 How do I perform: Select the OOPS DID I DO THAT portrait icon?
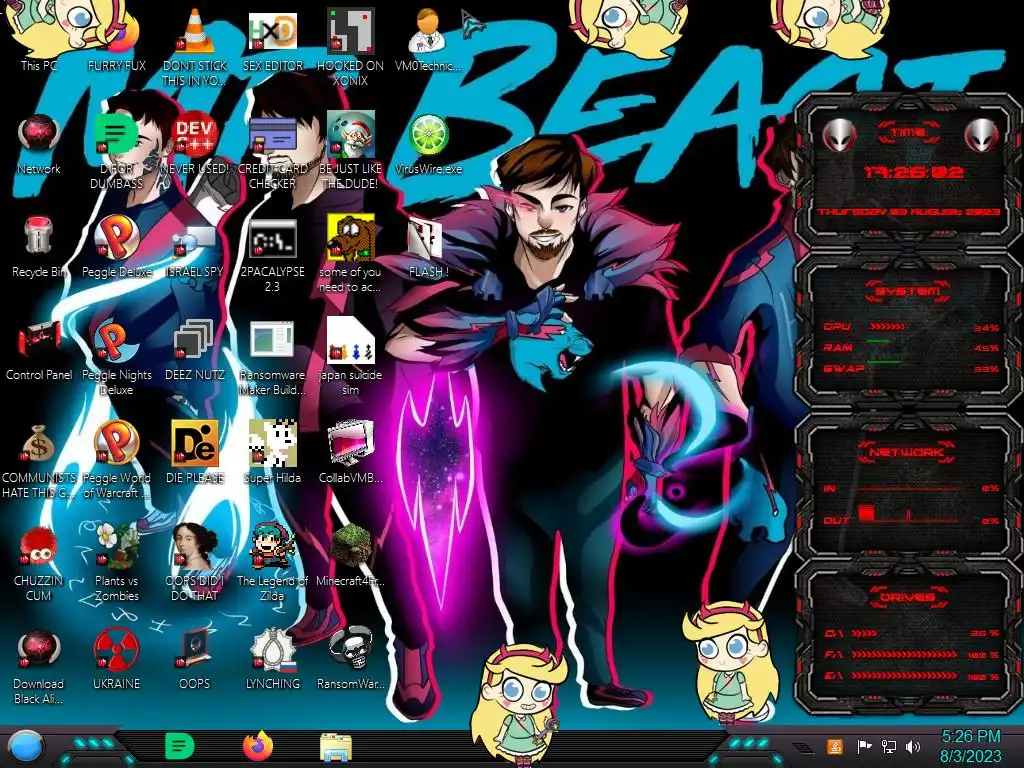coord(195,563)
